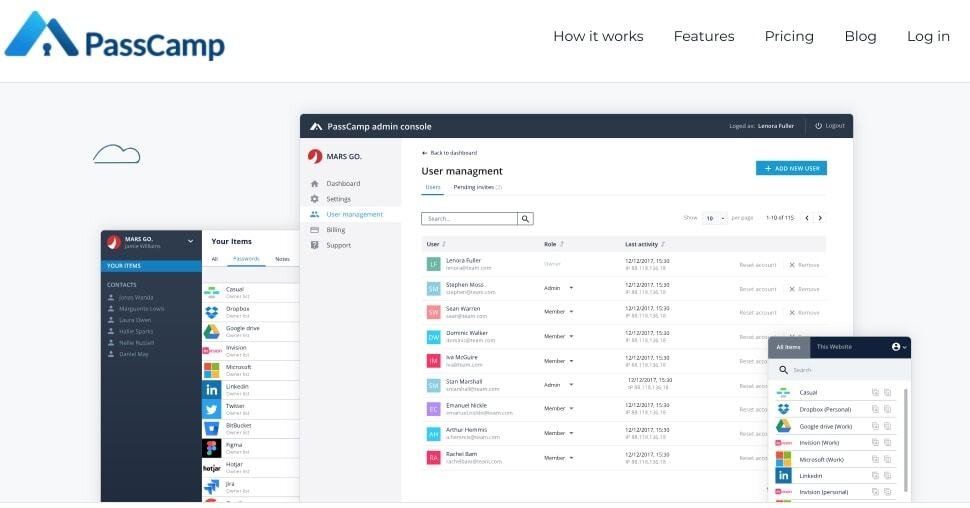Go to the Features page
970x508 pixels.
(x=704, y=37)
